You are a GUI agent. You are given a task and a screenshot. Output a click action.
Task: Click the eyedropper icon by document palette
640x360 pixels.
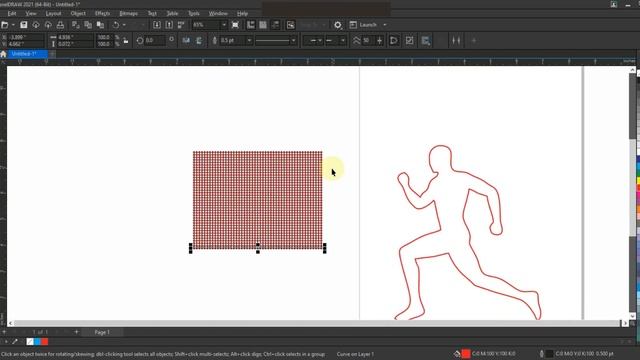15,342
